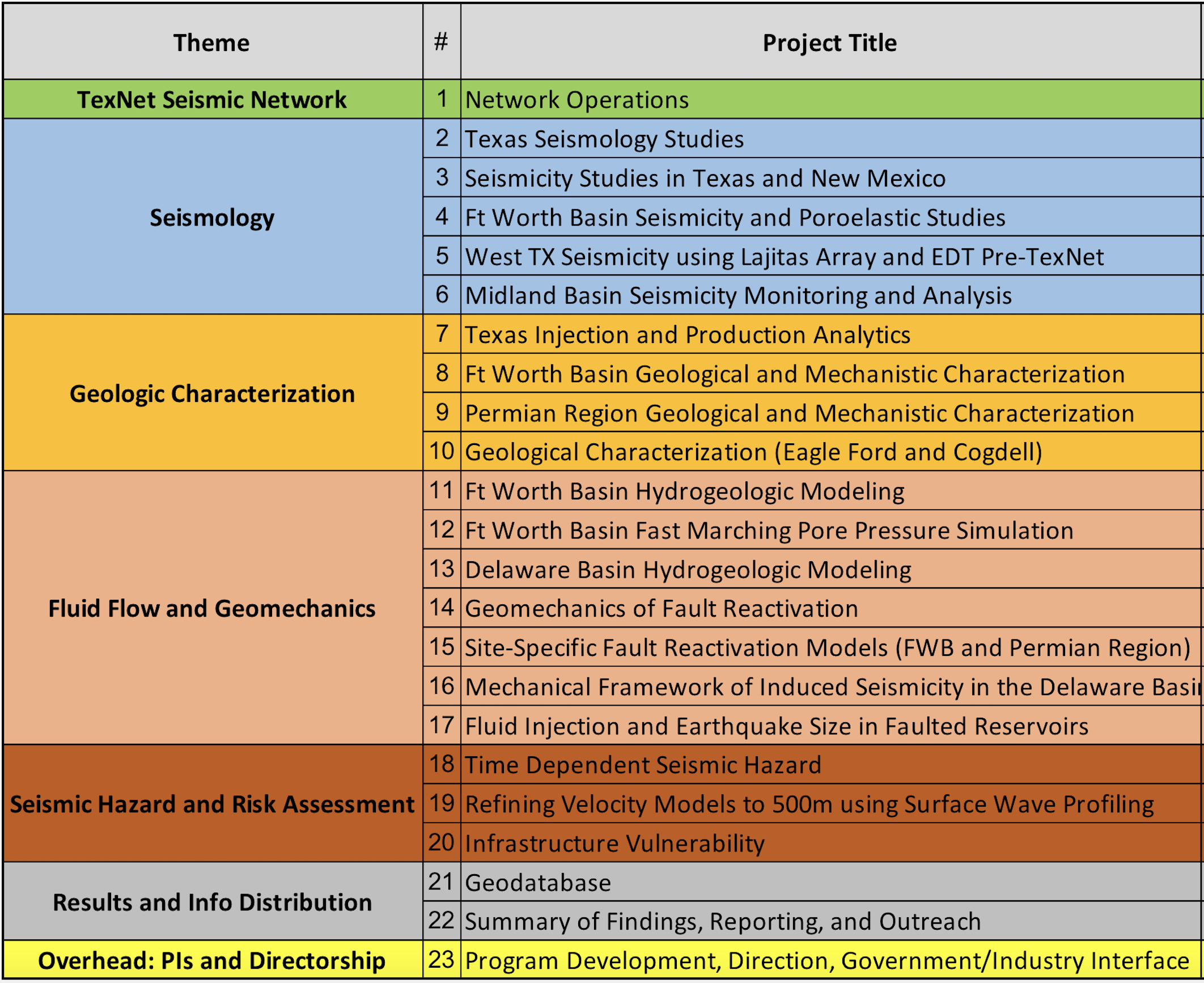
Task: Click project number 10 cell
Action: coord(442,451)
